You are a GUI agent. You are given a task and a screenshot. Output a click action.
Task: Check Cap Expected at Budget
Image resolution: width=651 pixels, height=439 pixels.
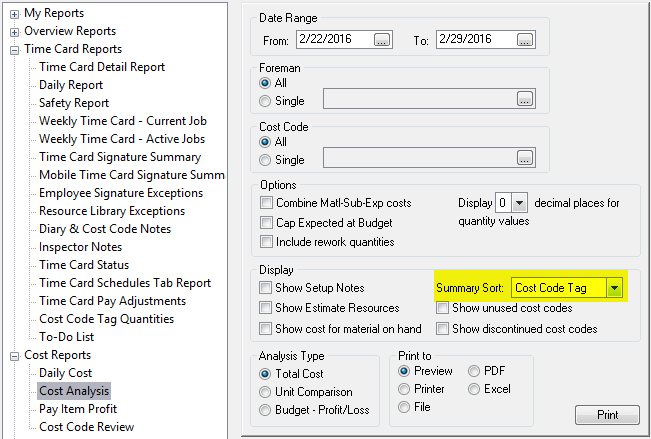coord(266,223)
